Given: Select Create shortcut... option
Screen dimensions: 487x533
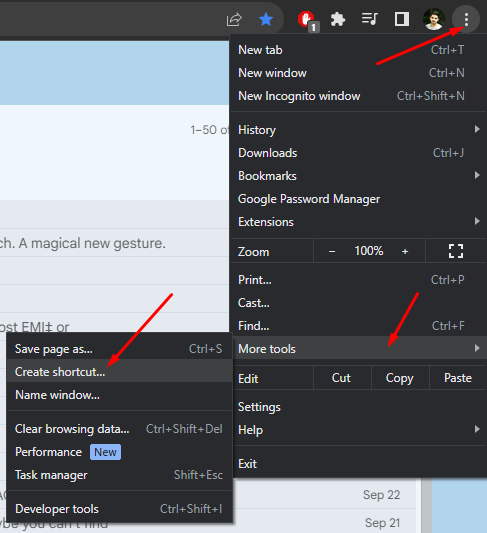Looking at the screenshot, I should (x=119, y=372).
